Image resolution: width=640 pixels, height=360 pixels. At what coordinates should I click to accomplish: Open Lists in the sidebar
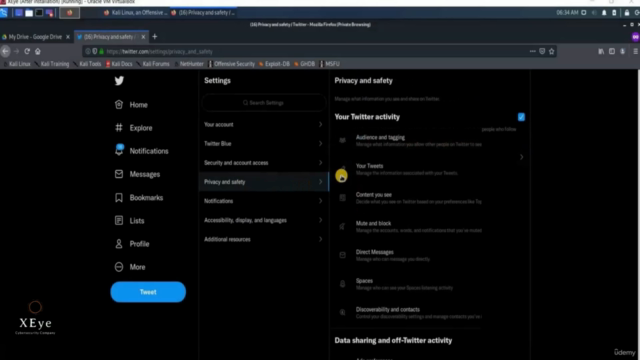tap(129, 221)
